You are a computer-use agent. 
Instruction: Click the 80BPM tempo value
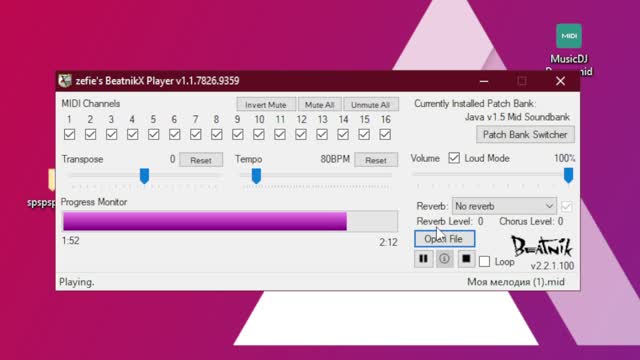coord(335,159)
